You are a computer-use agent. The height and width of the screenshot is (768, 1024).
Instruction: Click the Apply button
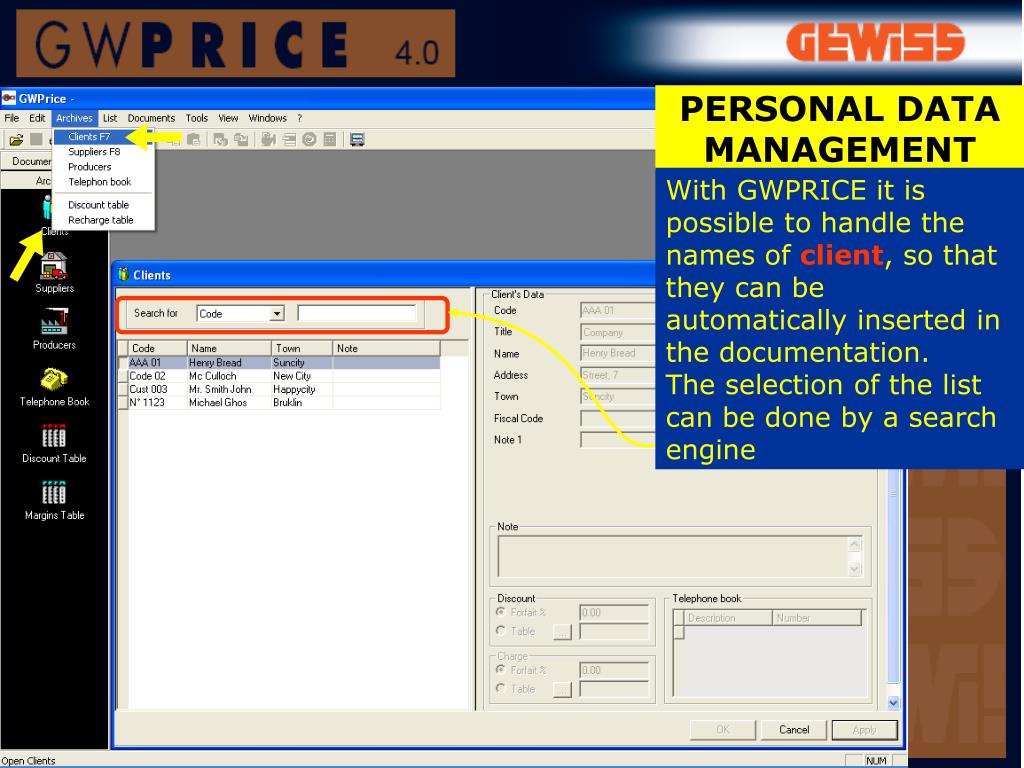tap(865, 730)
